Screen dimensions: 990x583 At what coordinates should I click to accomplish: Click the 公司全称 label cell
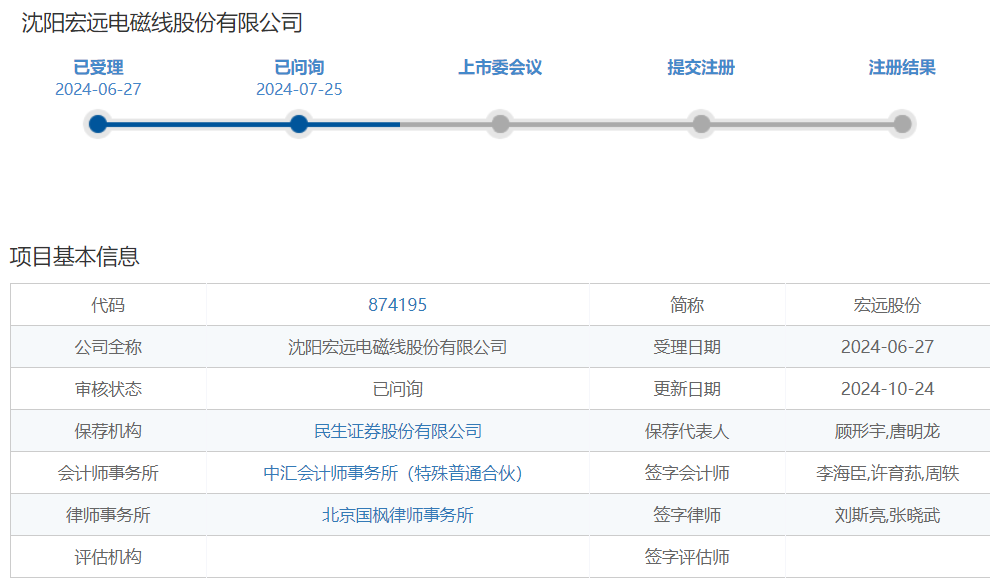(108, 347)
